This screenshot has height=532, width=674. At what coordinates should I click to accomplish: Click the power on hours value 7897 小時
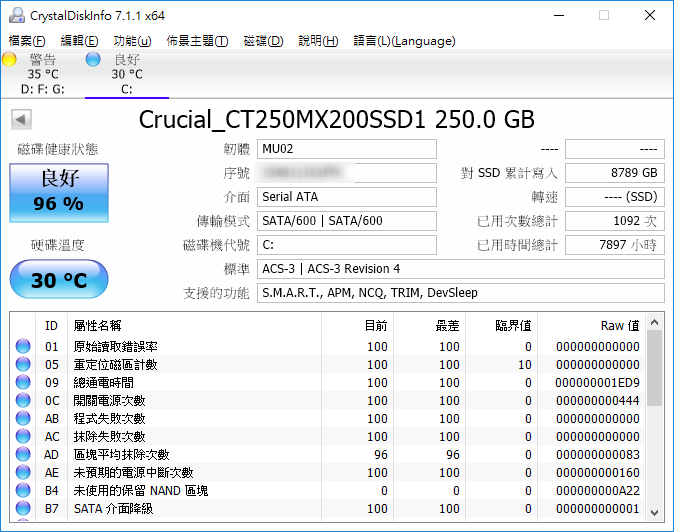[615, 245]
